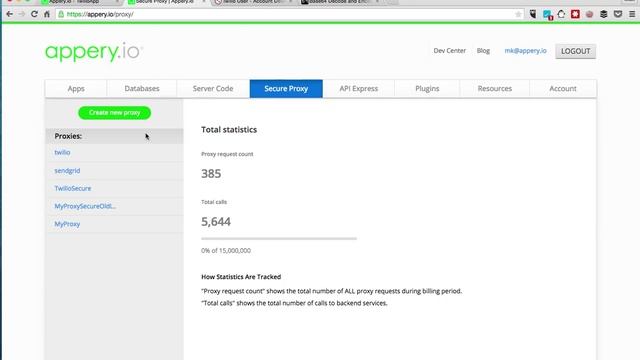Click the 'Proxy request count' label
Image resolution: width=640 pixels, height=360 pixels.
pyautogui.click(x=227, y=154)
